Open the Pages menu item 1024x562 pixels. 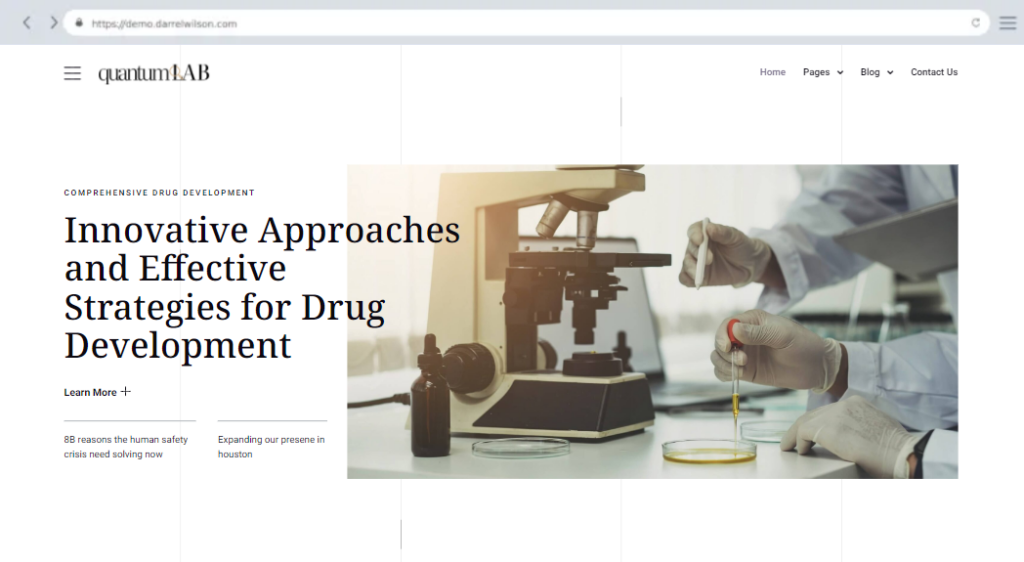pos(816,72)
